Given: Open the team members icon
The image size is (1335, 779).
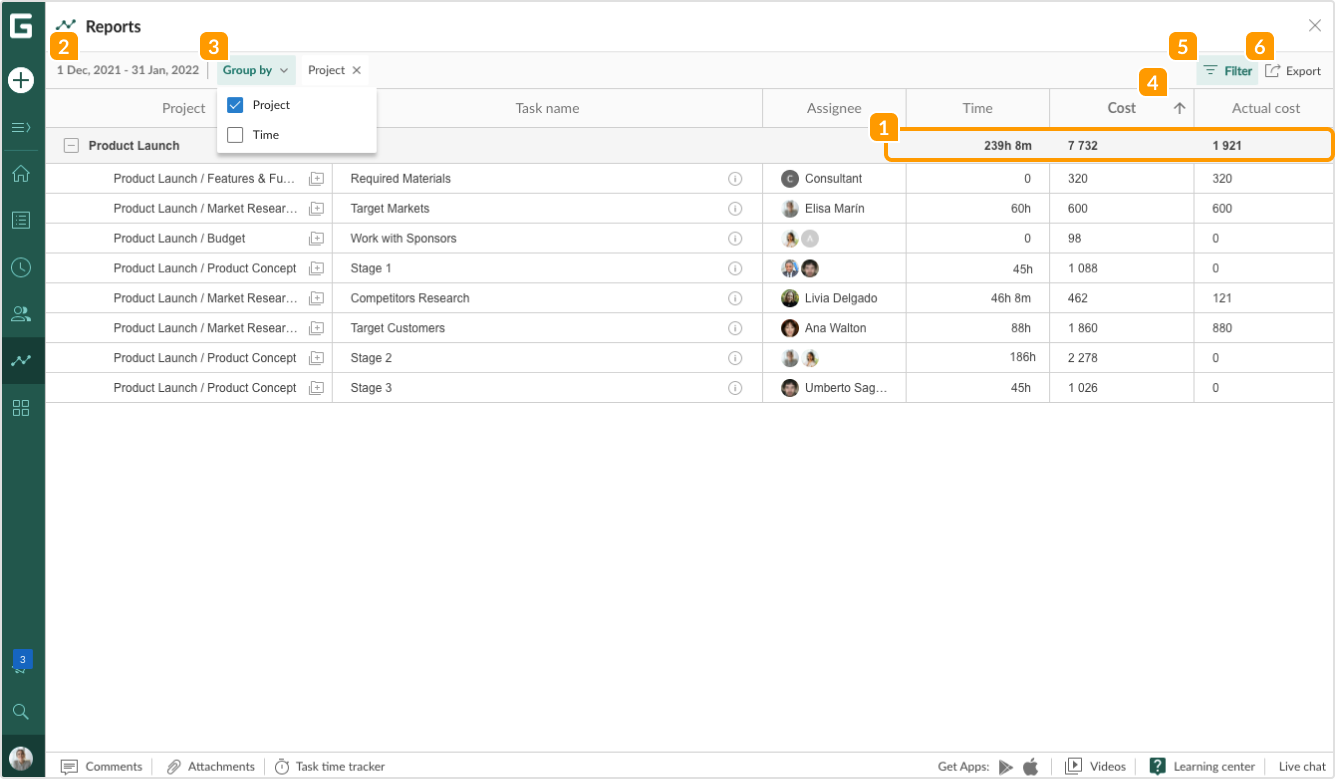Looking at the screenshot, I should tap(21, 314).
